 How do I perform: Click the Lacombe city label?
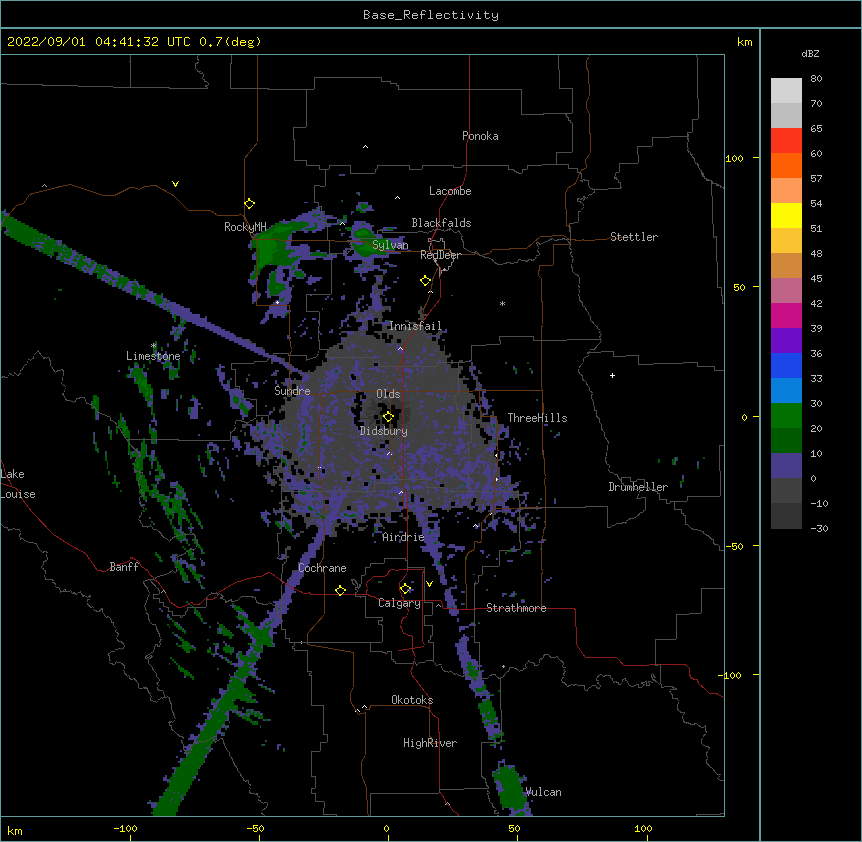point(450,191)
